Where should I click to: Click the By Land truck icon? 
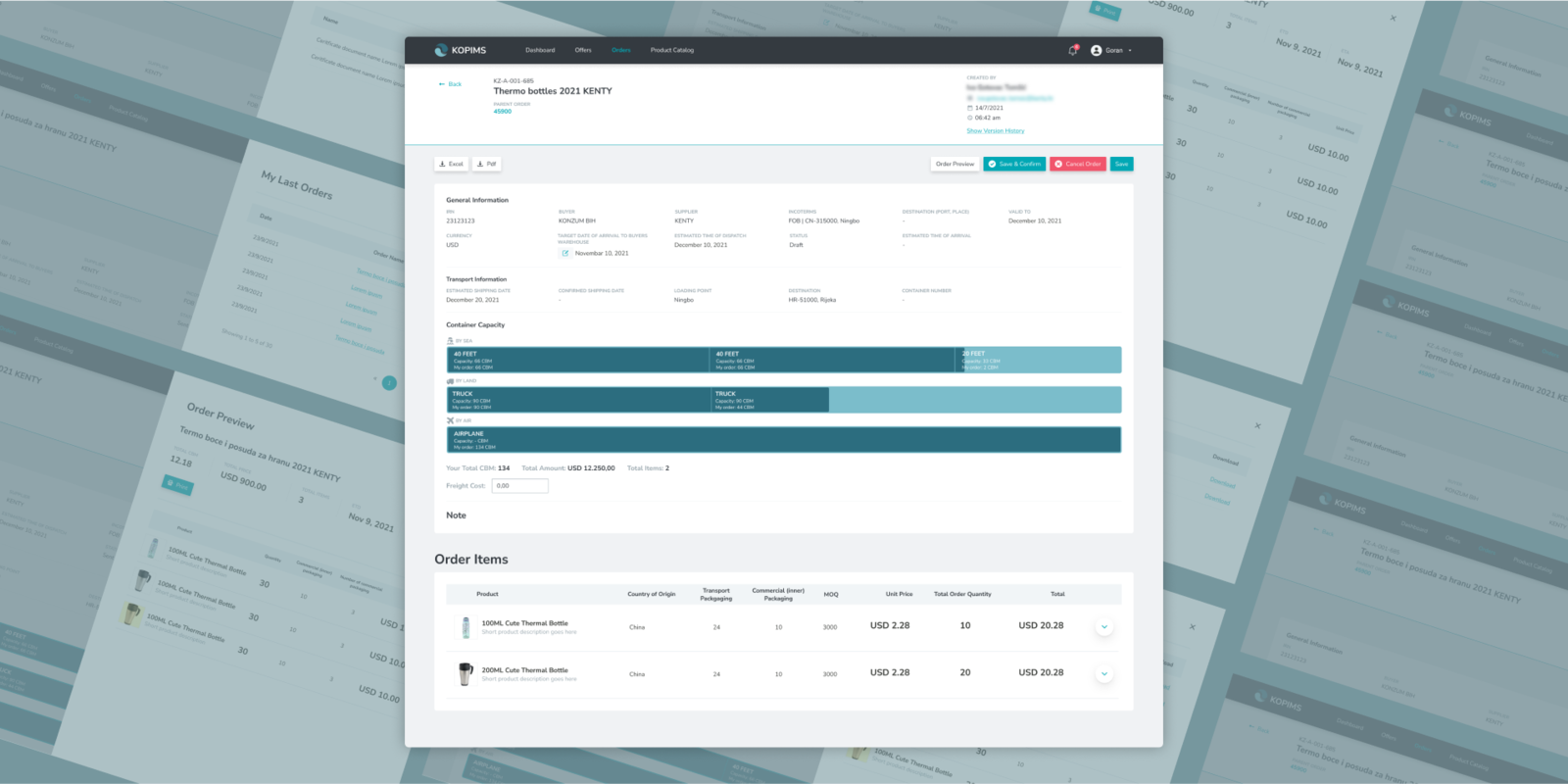450,381
